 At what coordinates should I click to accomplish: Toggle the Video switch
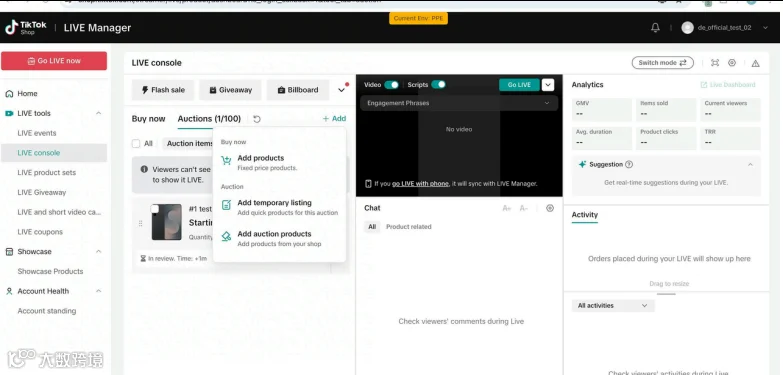(x=392, y=85)
